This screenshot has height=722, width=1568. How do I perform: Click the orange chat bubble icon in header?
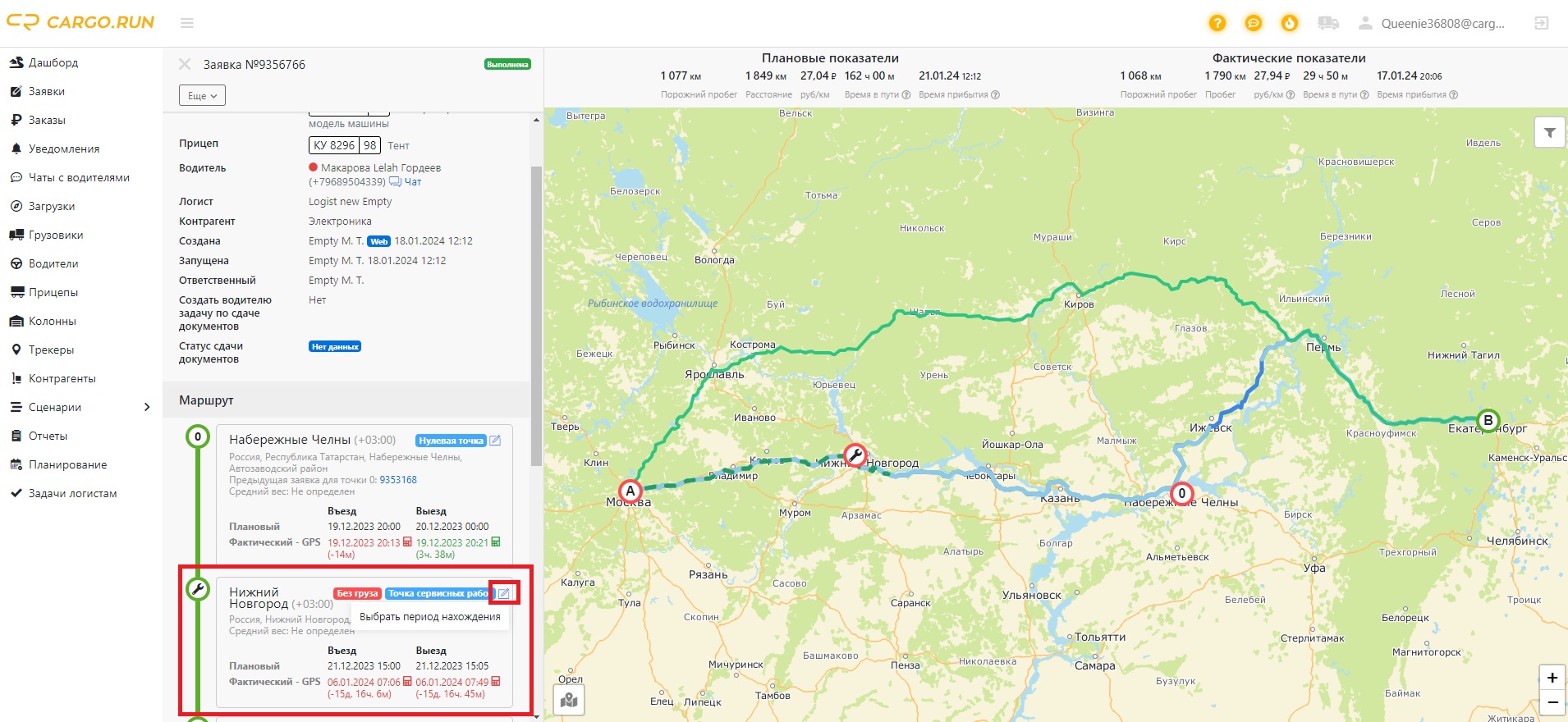click(x=1253, y=23)
